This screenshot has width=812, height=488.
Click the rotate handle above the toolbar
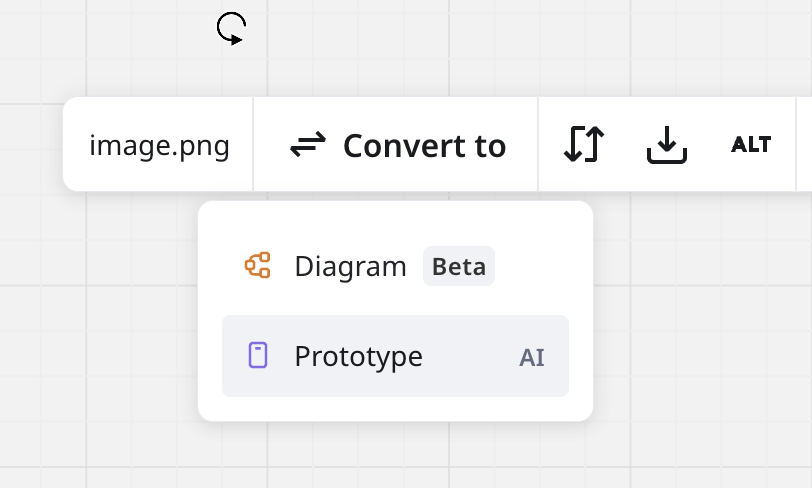coord(231,28)
